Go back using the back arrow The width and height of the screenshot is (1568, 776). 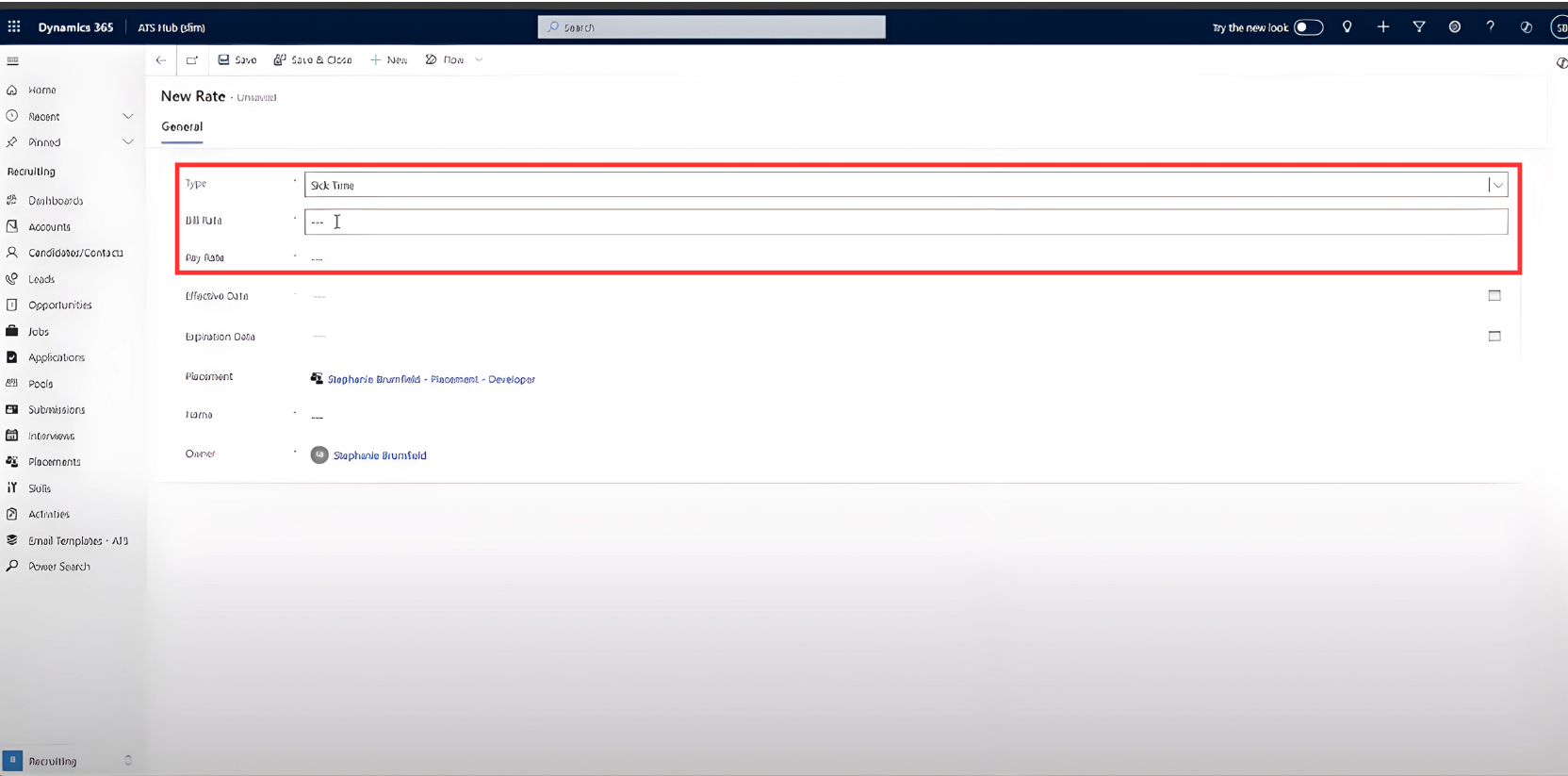pyautogui.click(x=161, y=60)
